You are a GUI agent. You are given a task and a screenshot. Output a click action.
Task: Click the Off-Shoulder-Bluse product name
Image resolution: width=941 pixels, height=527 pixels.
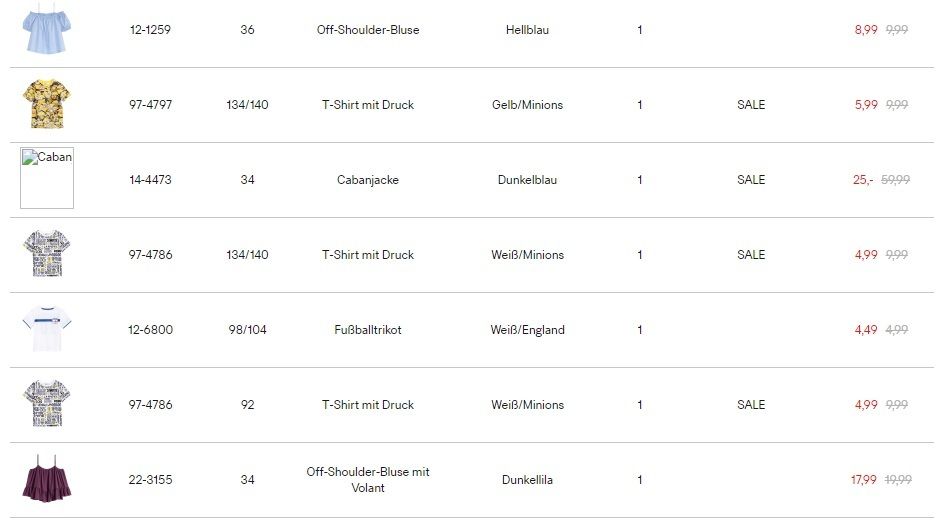coord(368,29)
